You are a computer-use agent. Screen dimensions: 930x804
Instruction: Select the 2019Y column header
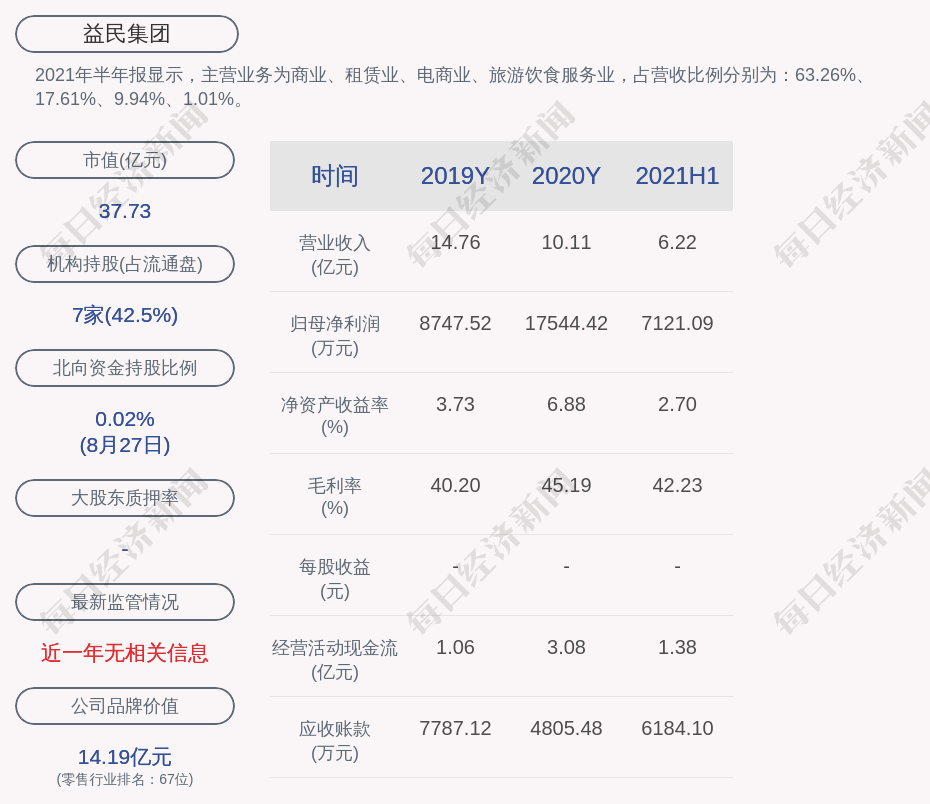point(455,176)
